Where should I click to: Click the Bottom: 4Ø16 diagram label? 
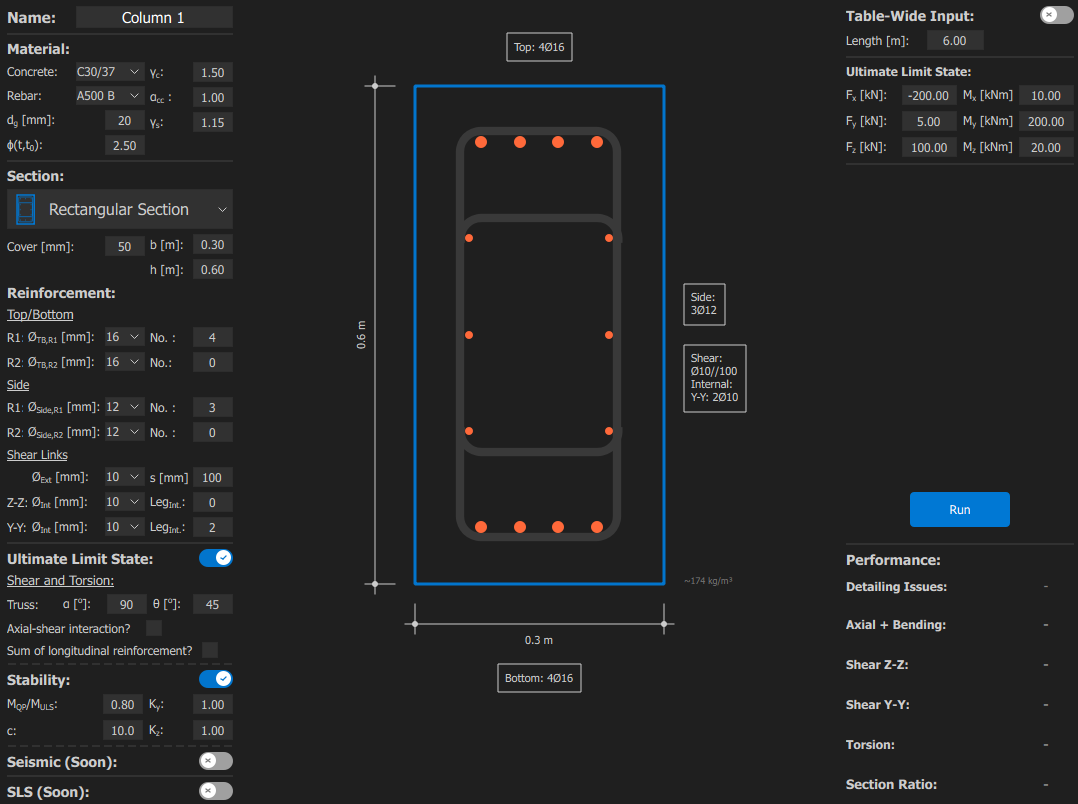539,678
